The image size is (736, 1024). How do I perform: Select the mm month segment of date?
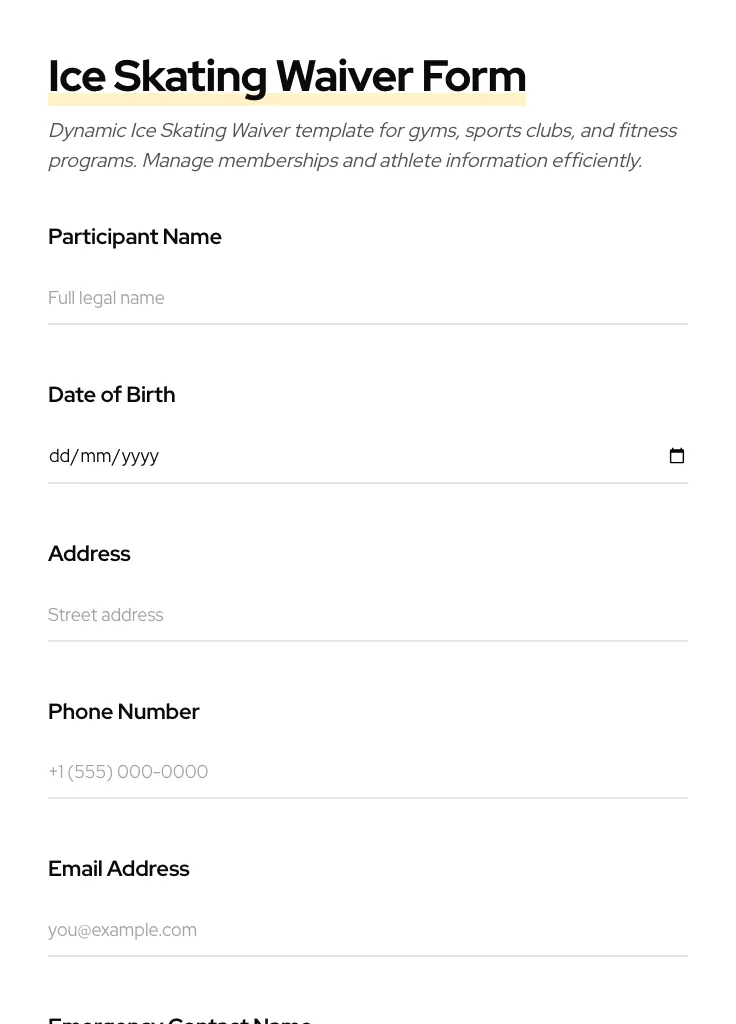[95, 456]
